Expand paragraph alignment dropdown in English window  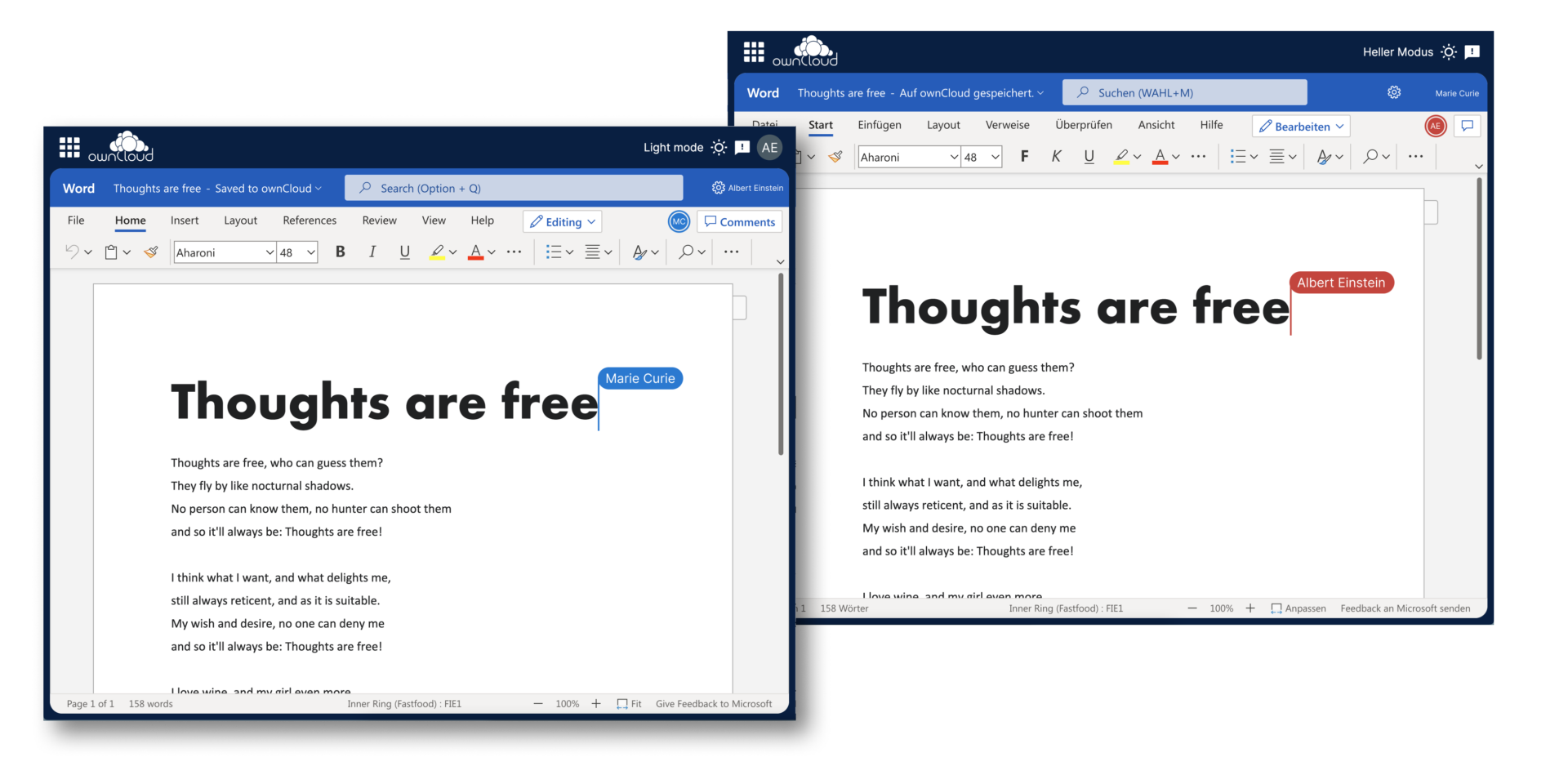tap(608, 252)
